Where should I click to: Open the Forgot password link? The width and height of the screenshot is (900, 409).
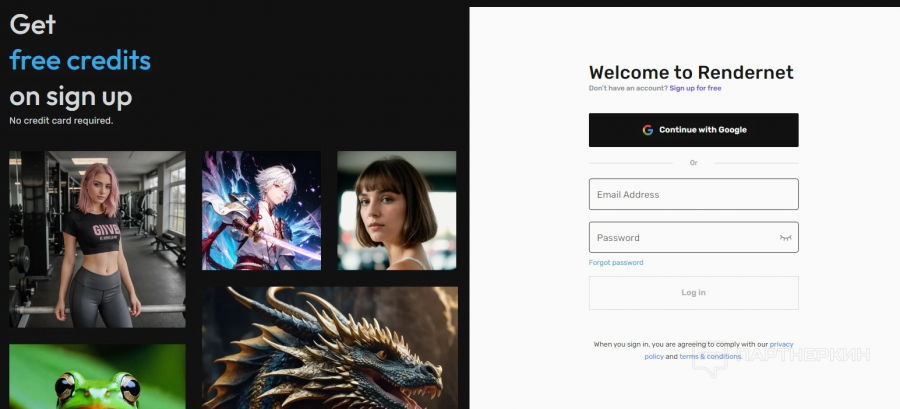616,263
